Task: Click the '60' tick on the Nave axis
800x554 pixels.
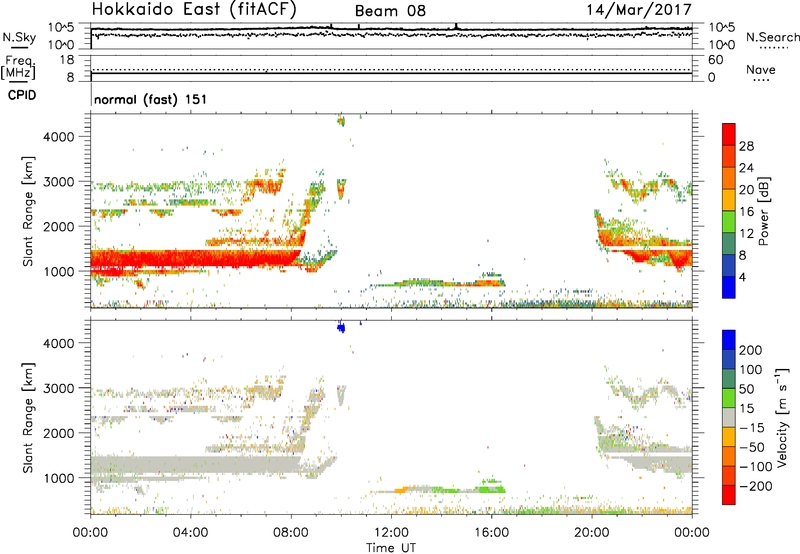Action: pos(716,60)
